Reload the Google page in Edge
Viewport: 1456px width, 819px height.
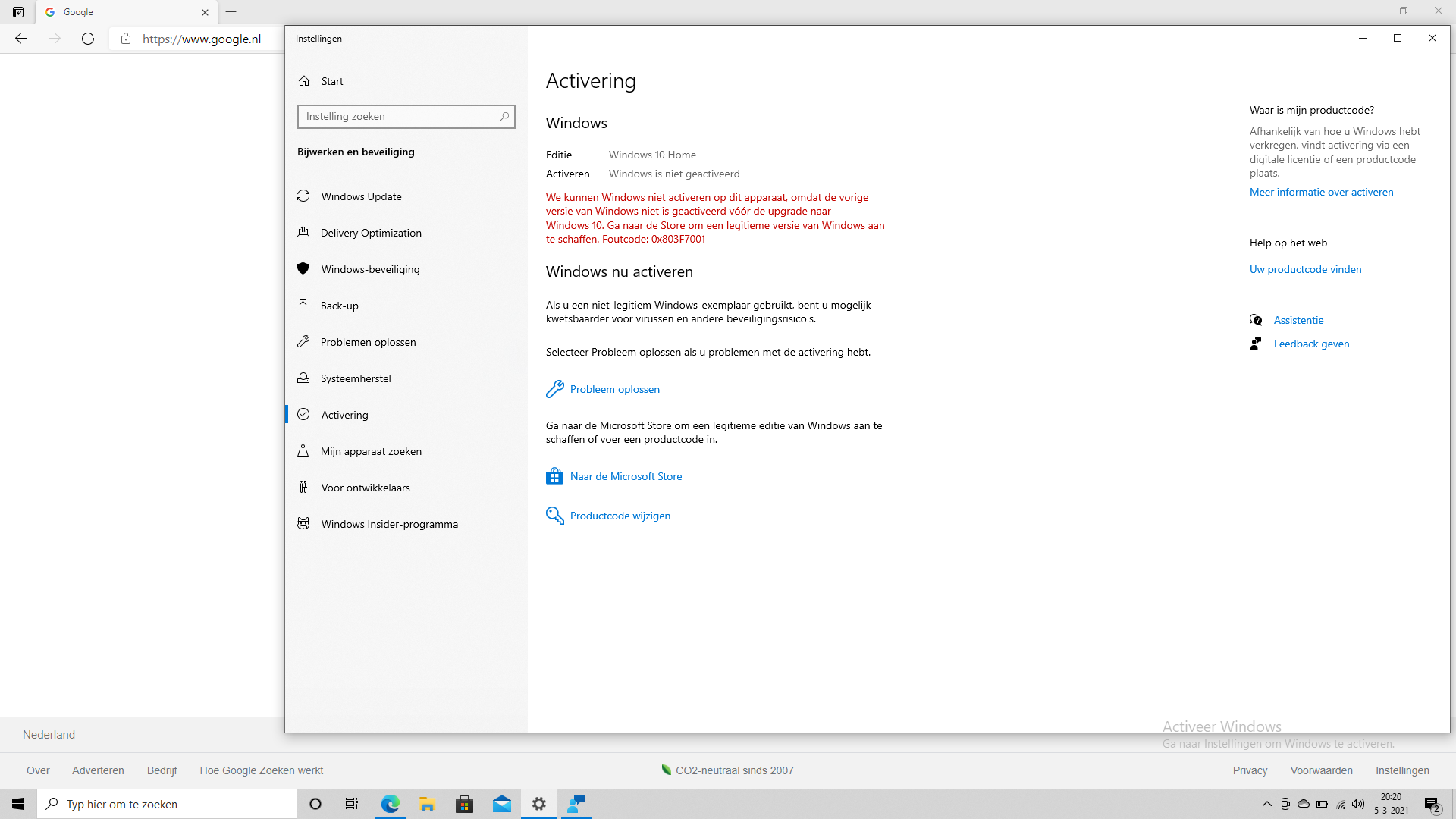[x=88, y=39]
